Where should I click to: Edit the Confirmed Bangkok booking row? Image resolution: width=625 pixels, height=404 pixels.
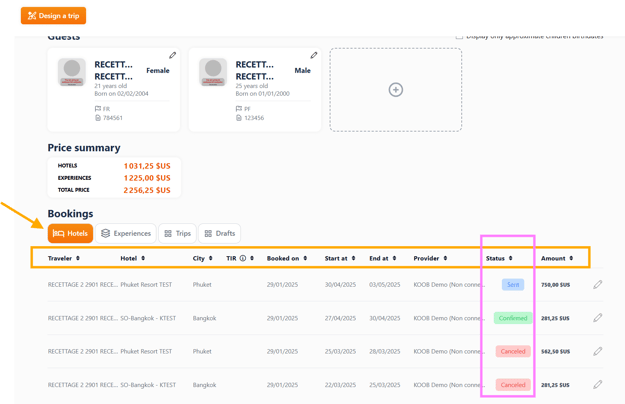pos(598,318)
